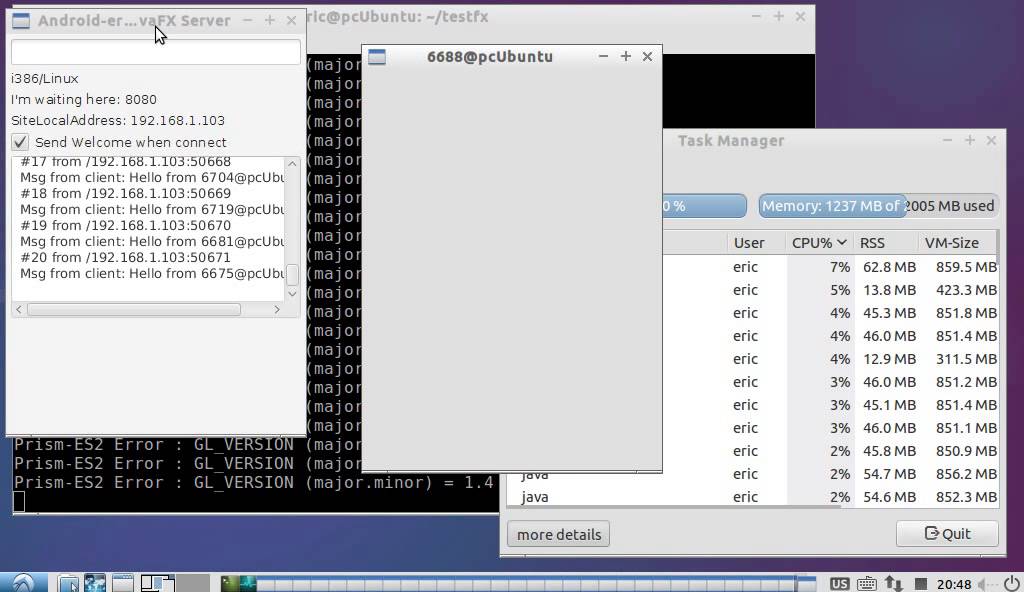Select the process row with 45.3 MB RSS
Image resolution: width=1024 pixels, height=592 pixels.
[x=830, y=312]
